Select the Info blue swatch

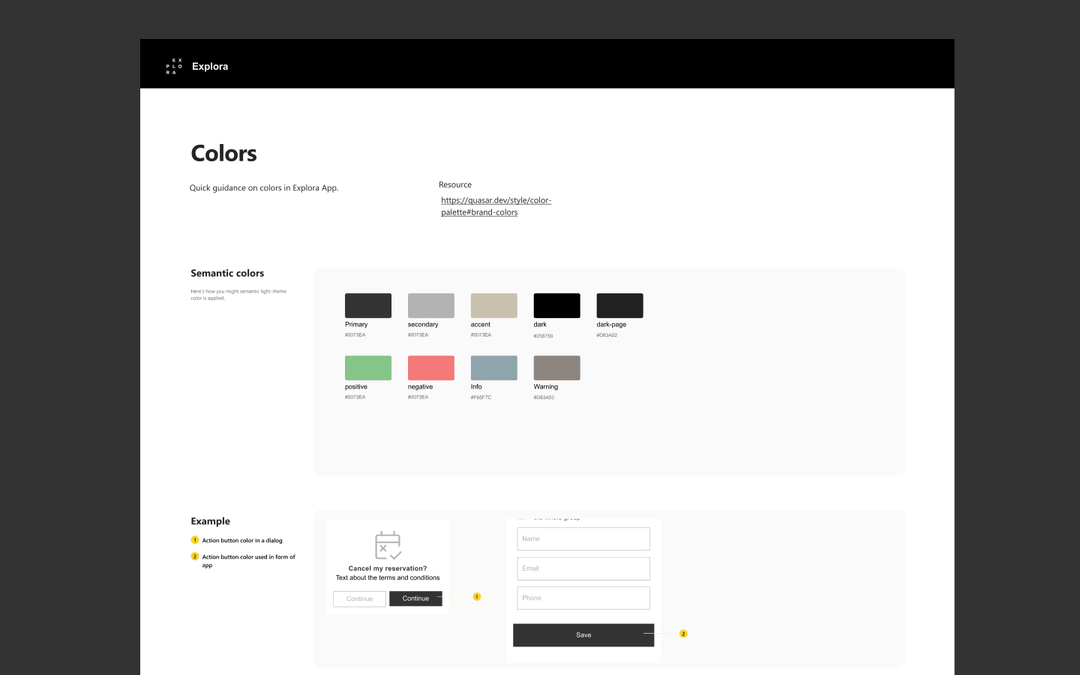493,366
